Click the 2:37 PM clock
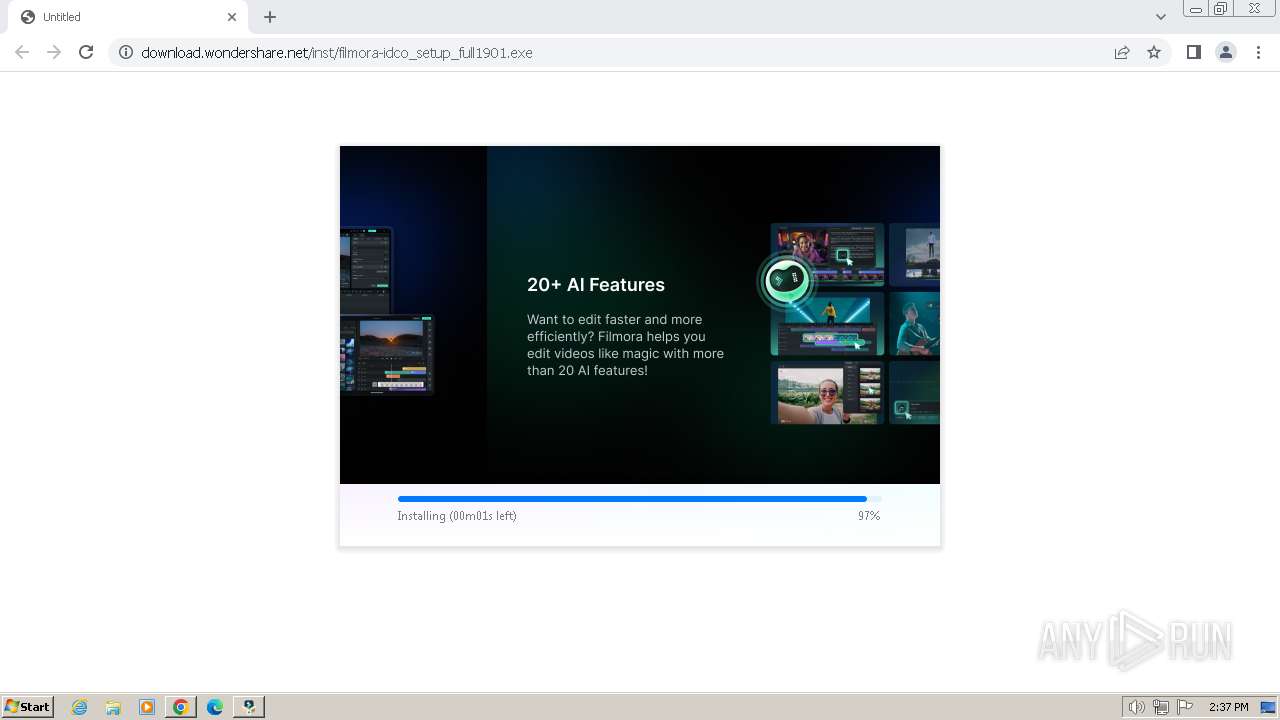Image resolution: width=1280 pixels, height=720 pixels. point(1228,707)
